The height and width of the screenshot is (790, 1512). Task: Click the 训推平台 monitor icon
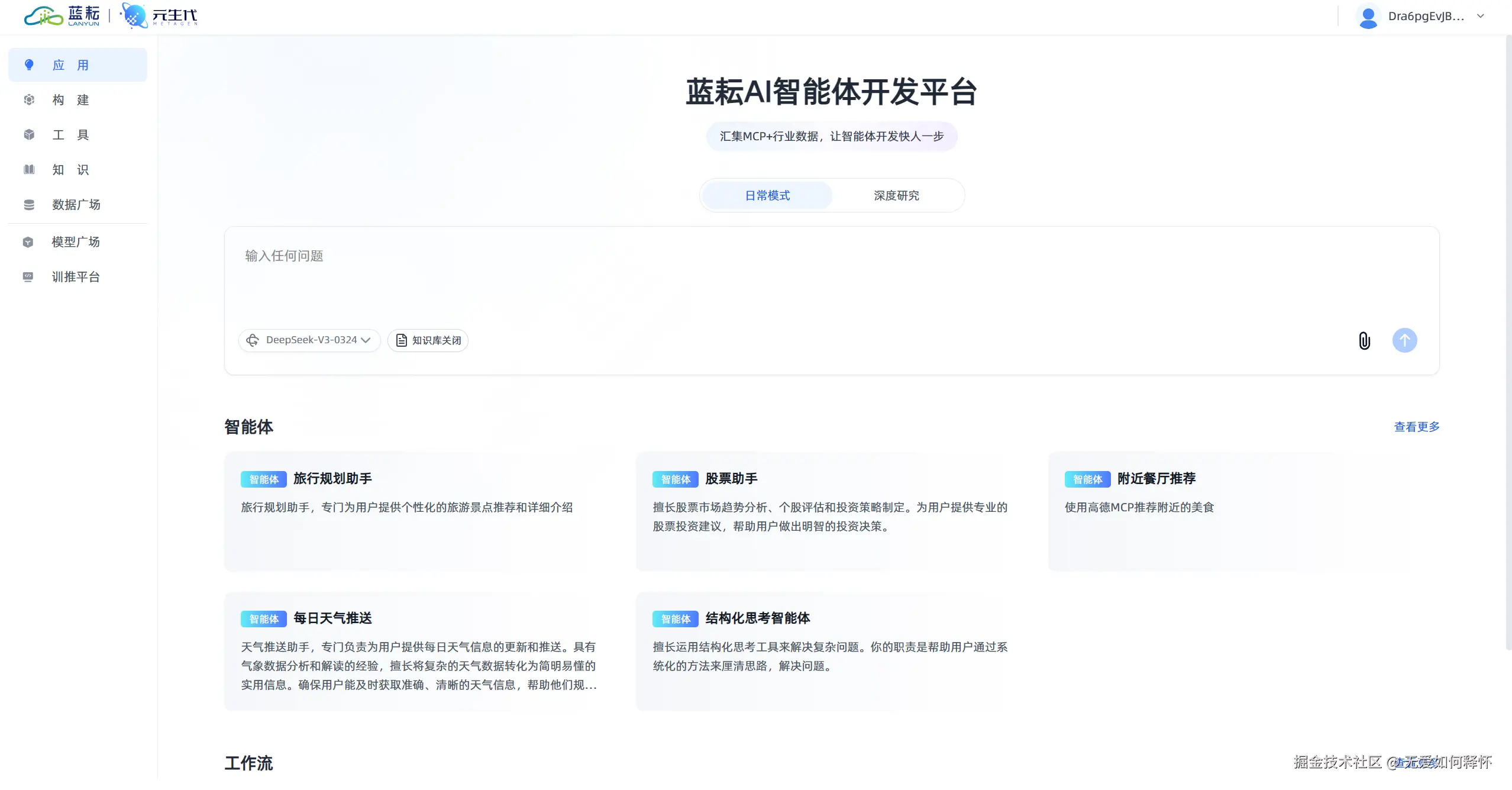28,277
